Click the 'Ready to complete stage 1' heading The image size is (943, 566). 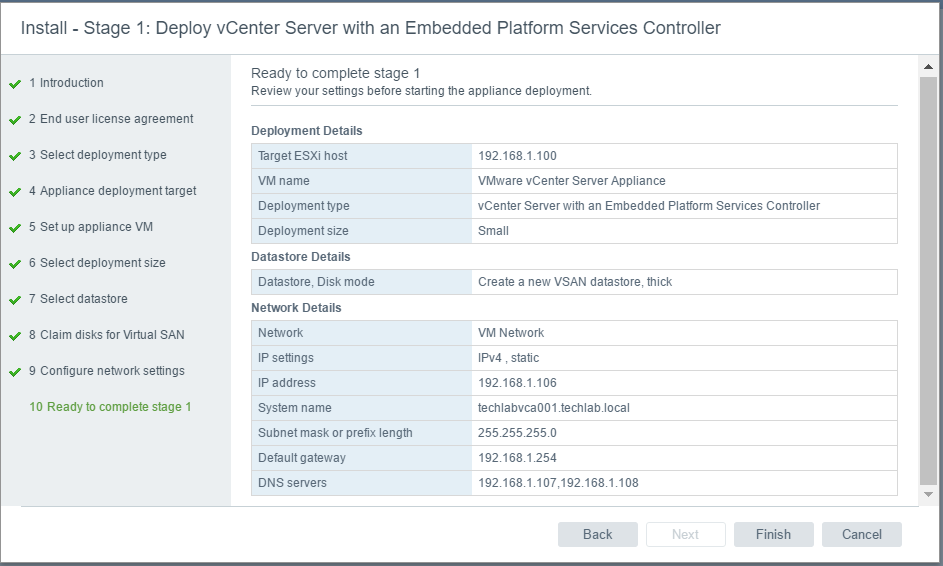[336, 73]
